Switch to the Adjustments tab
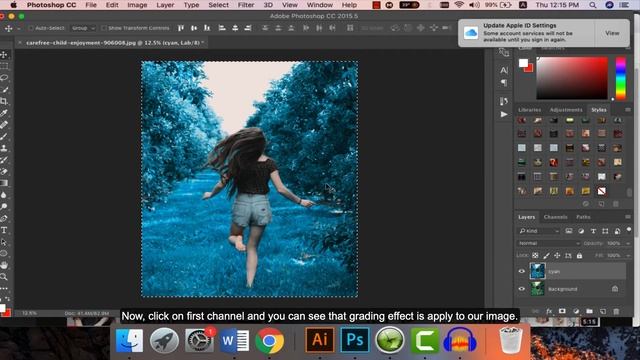The height and width of the screenshot is (360, 640). click(x=566, y=110)
